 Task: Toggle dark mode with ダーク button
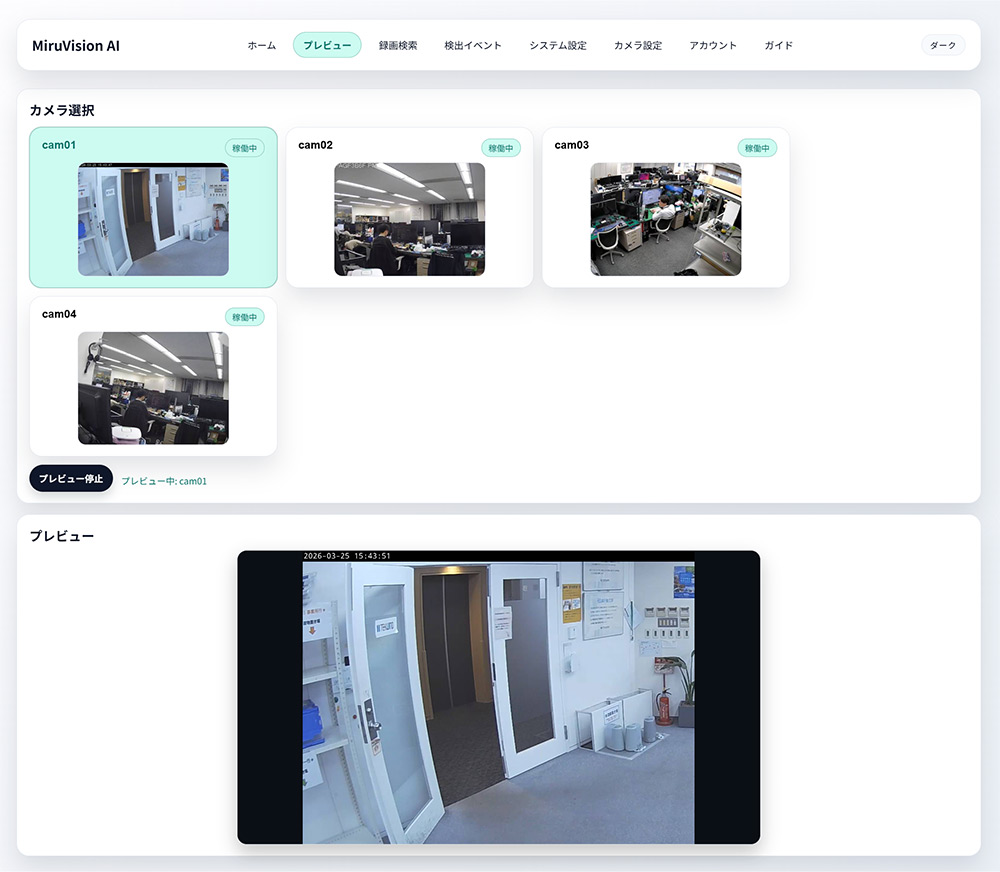[x=942, y=45]
